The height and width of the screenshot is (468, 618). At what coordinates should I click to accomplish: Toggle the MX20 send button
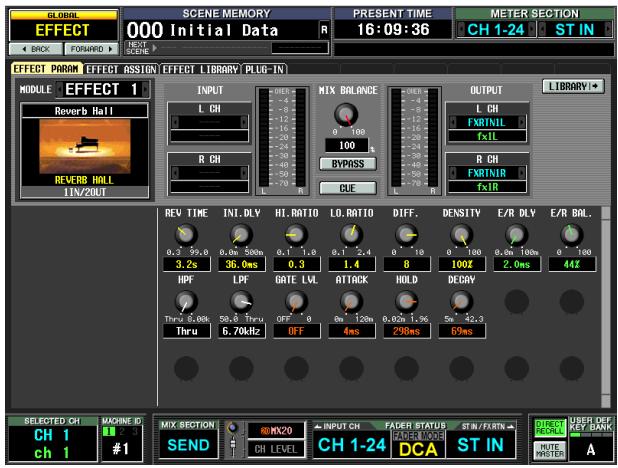pos(276,431)
